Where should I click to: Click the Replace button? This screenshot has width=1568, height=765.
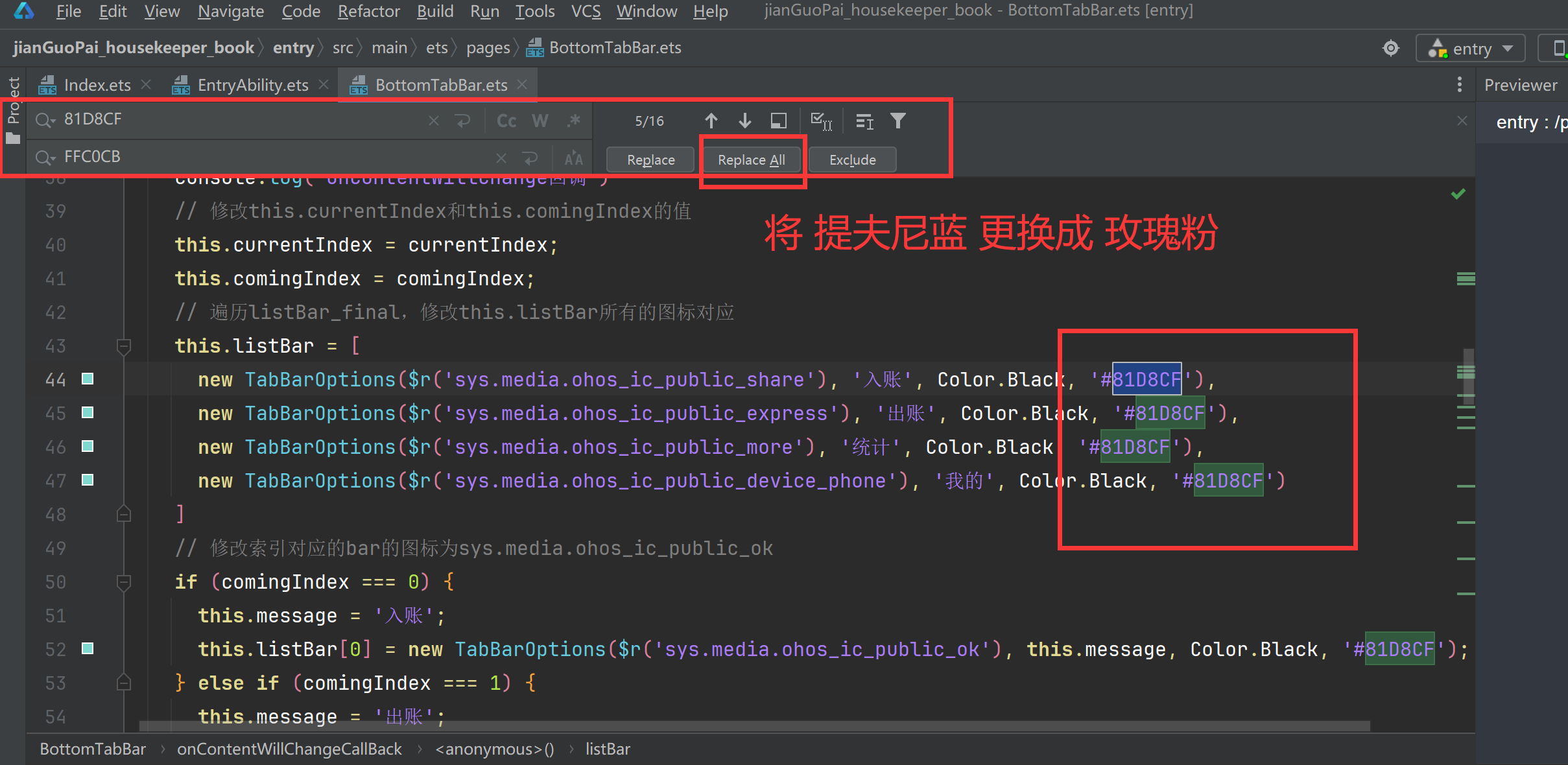tap(650, 159)
